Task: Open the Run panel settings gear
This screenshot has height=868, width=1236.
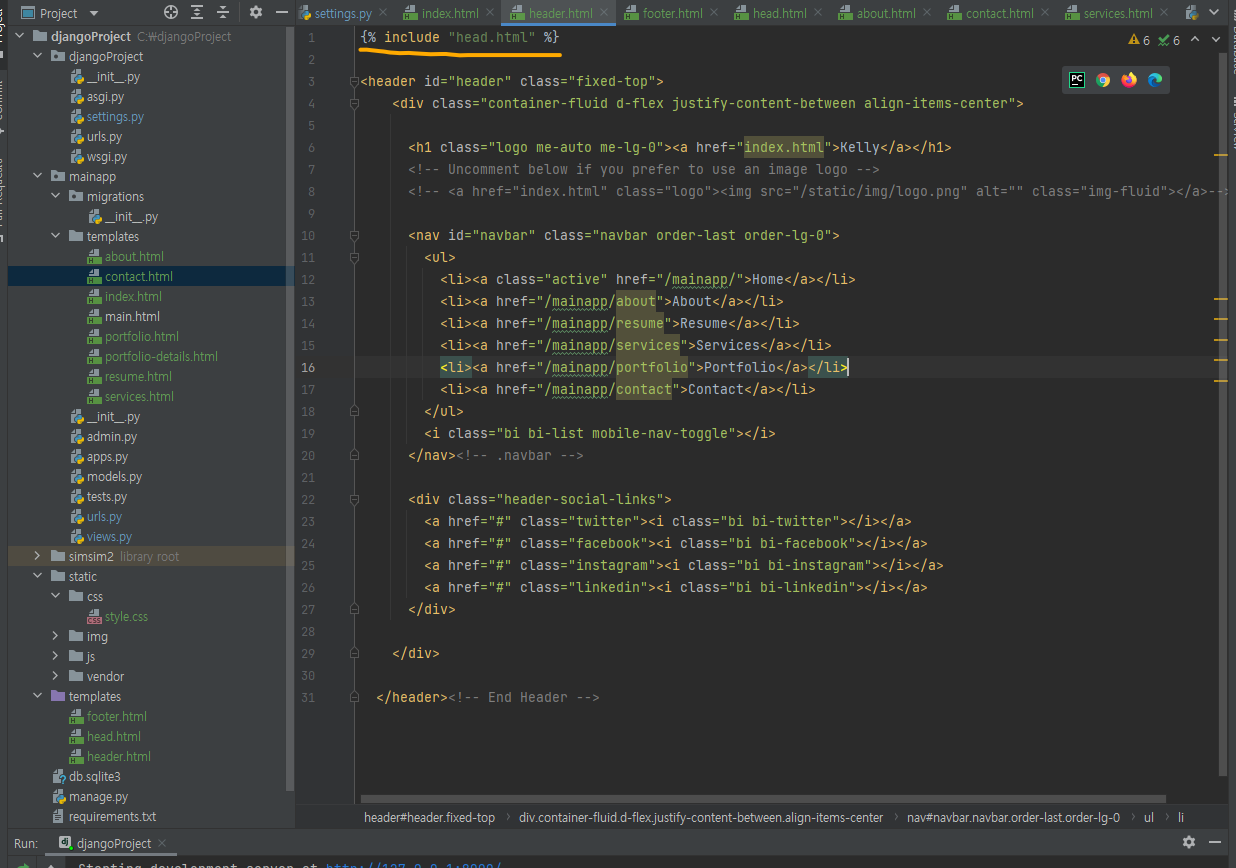Action: click(x=1189, y=843)
